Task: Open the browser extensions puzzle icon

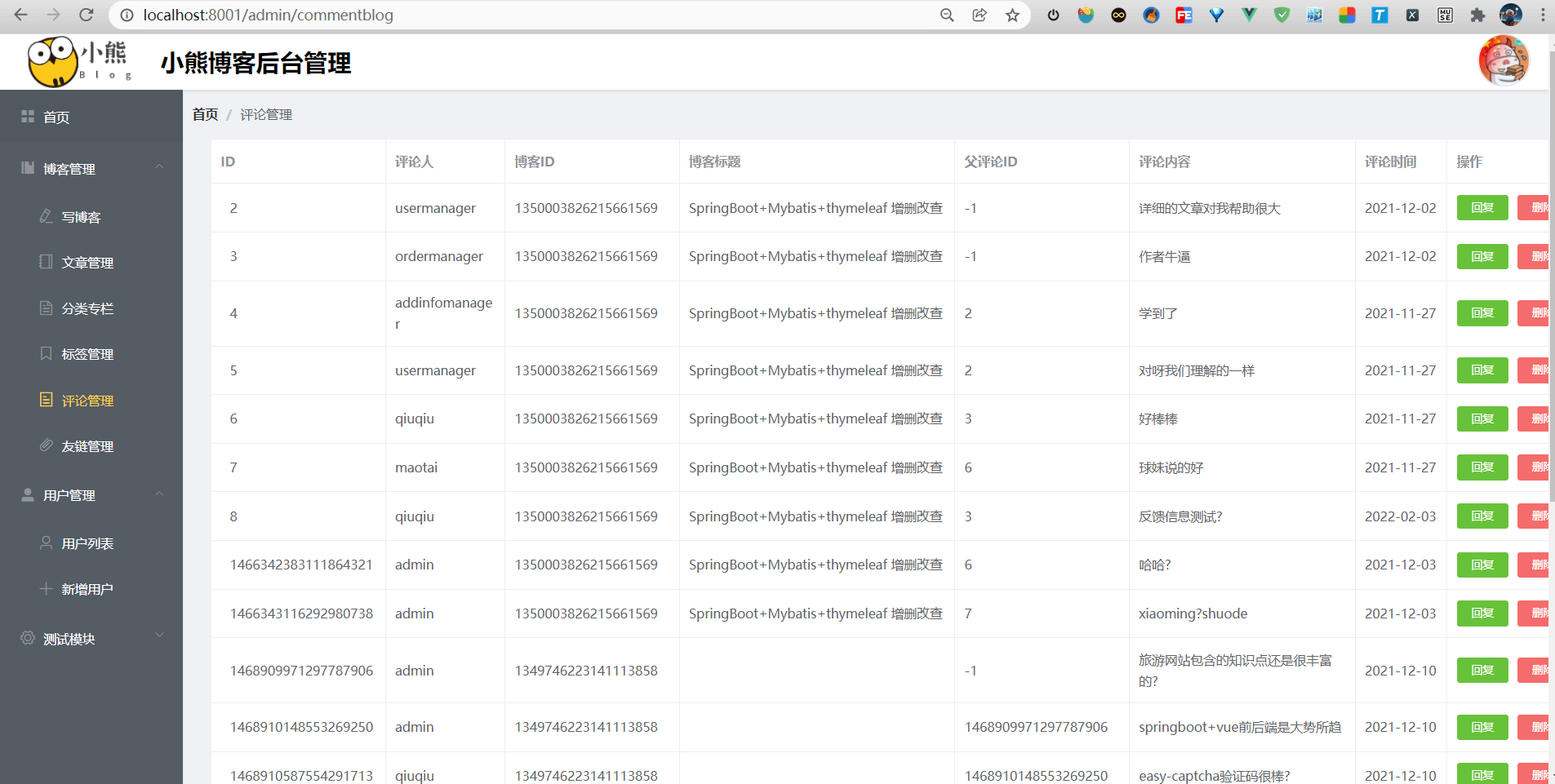Action: pyautogui.click(x=1477, y=15)
